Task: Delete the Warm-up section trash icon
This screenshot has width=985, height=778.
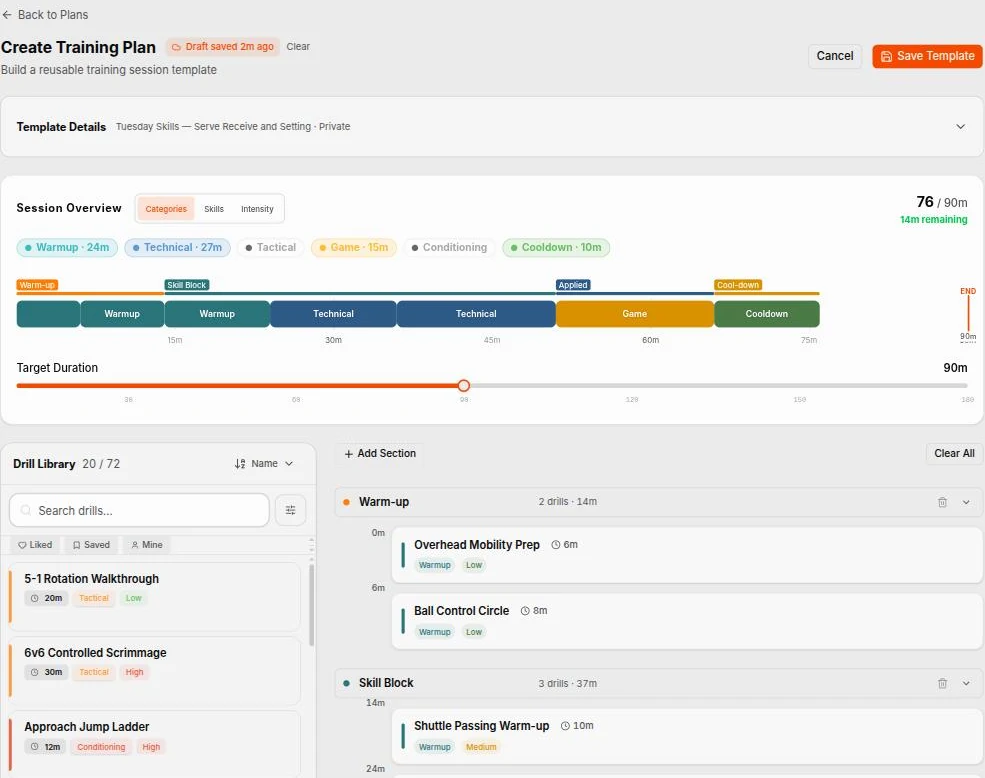Action: (x=942, y=502)
